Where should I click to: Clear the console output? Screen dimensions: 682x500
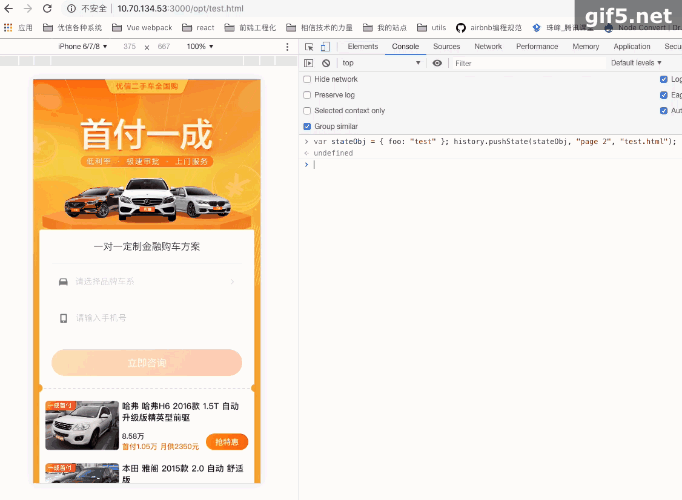pos(326,63)
